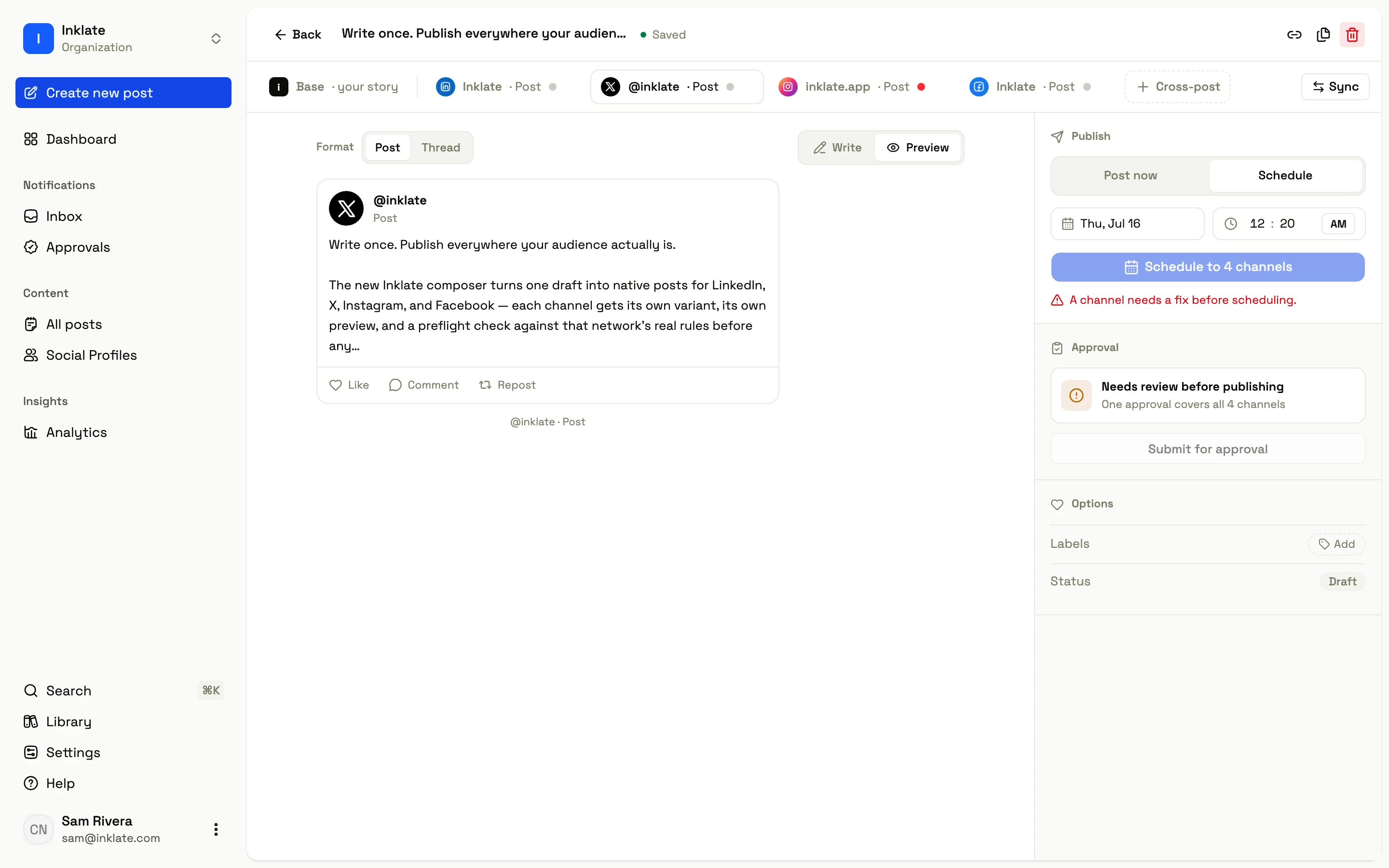Viewport: 1389px width, 868px height.
Task: Click Schedule to 4 channels button
Action: [1208, 267]
